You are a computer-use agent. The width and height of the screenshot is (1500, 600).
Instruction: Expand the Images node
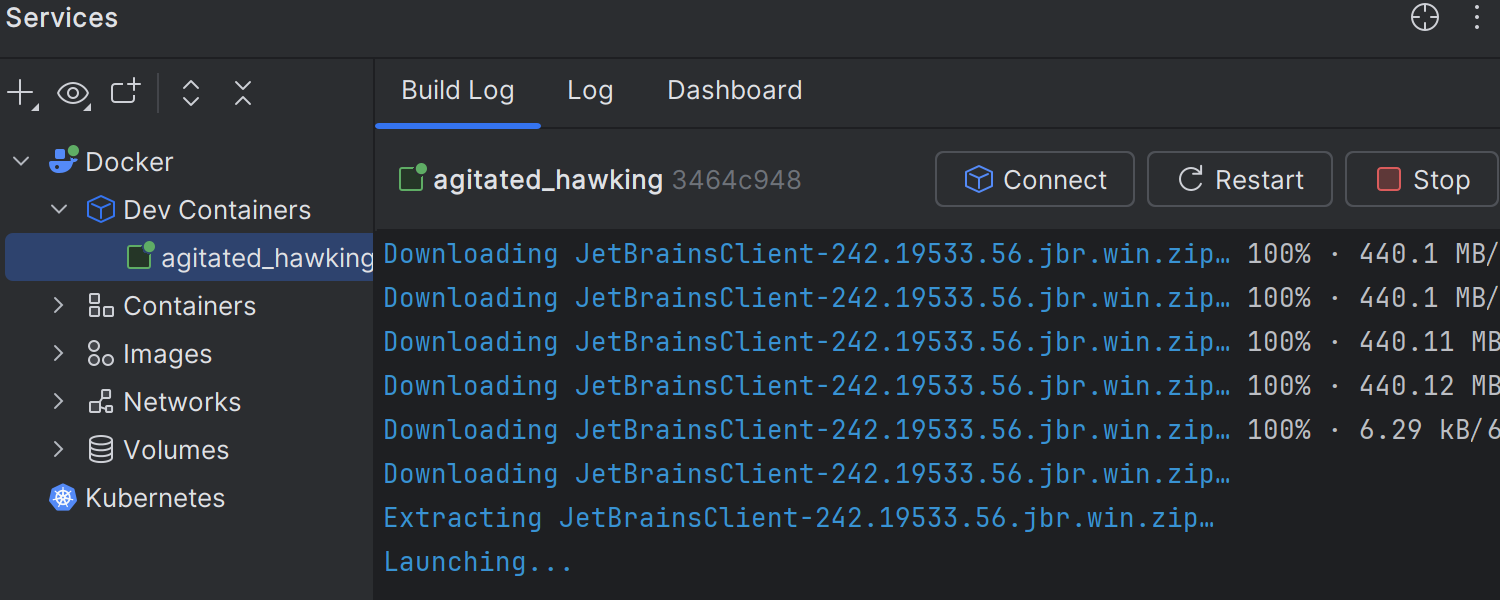pos(59,353)
